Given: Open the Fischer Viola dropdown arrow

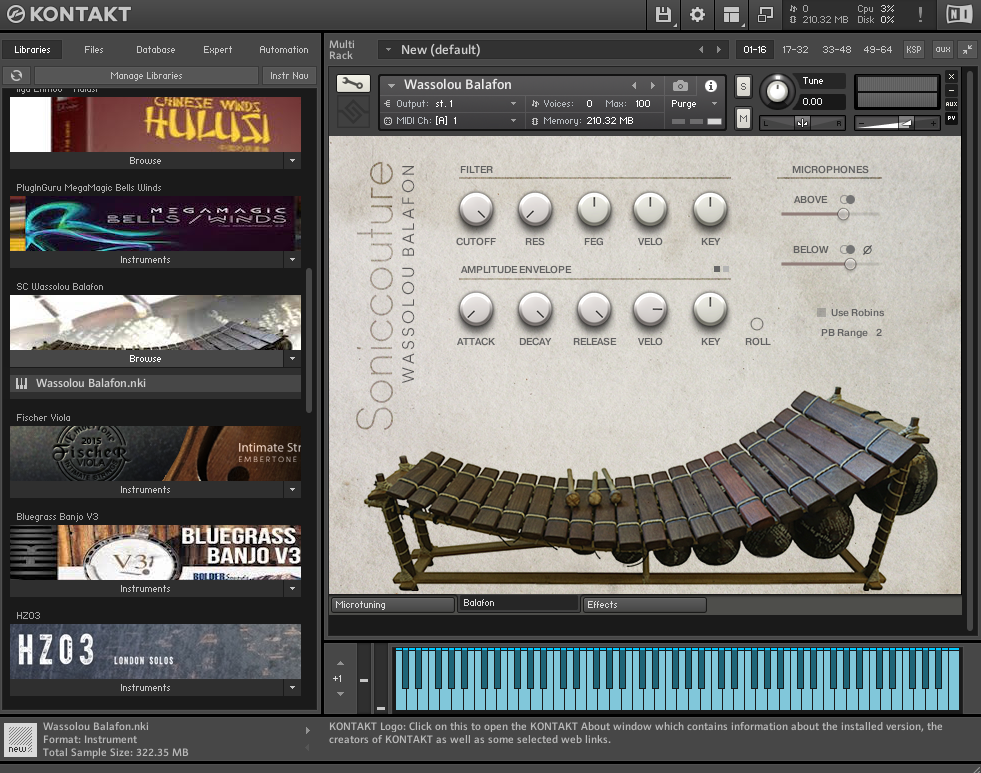Looking at the screenshot, I should tap(292, 490).
